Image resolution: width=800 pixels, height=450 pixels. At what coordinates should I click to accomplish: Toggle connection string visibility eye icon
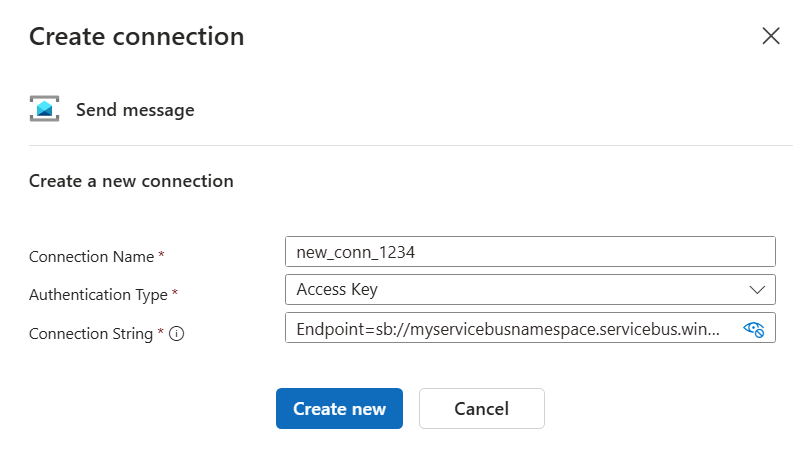[x=754, y=329]
